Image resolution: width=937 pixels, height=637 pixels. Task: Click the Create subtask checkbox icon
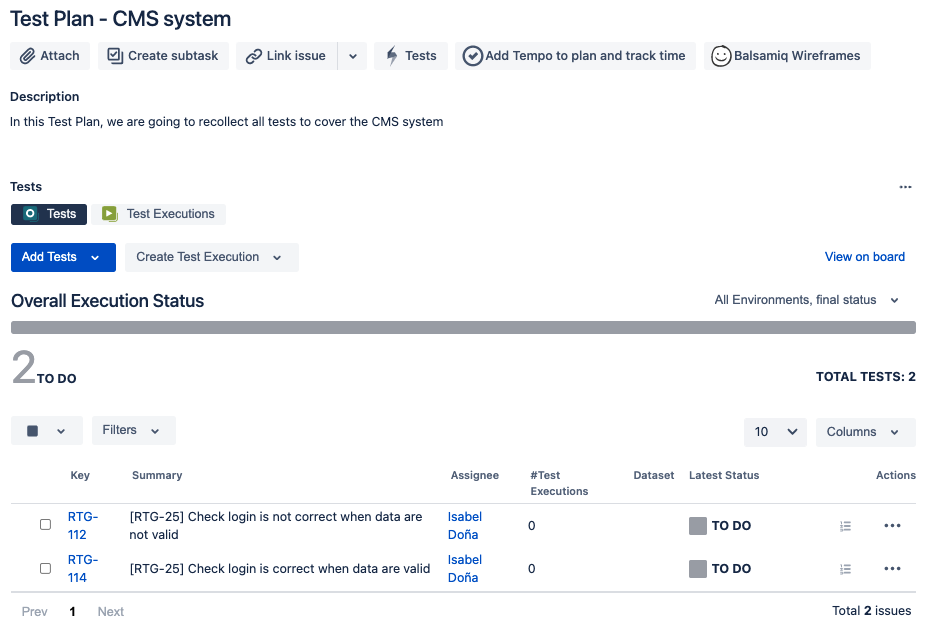115,56
